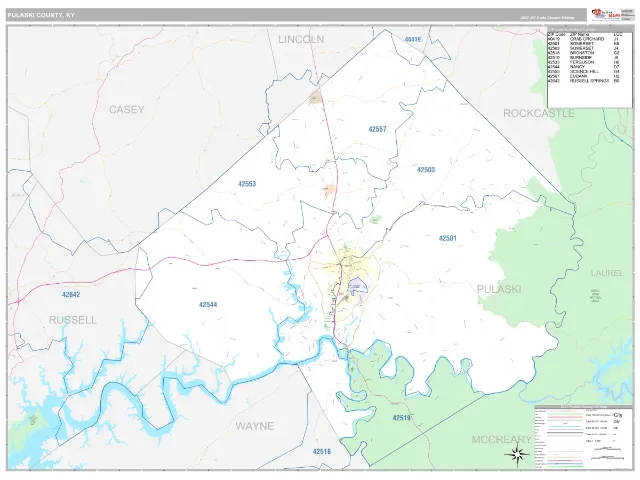Image resolution: width=640 pixels, height=480 pixels.
Task: Click ZIP code label 42642 on map
Action: point(71,294)
